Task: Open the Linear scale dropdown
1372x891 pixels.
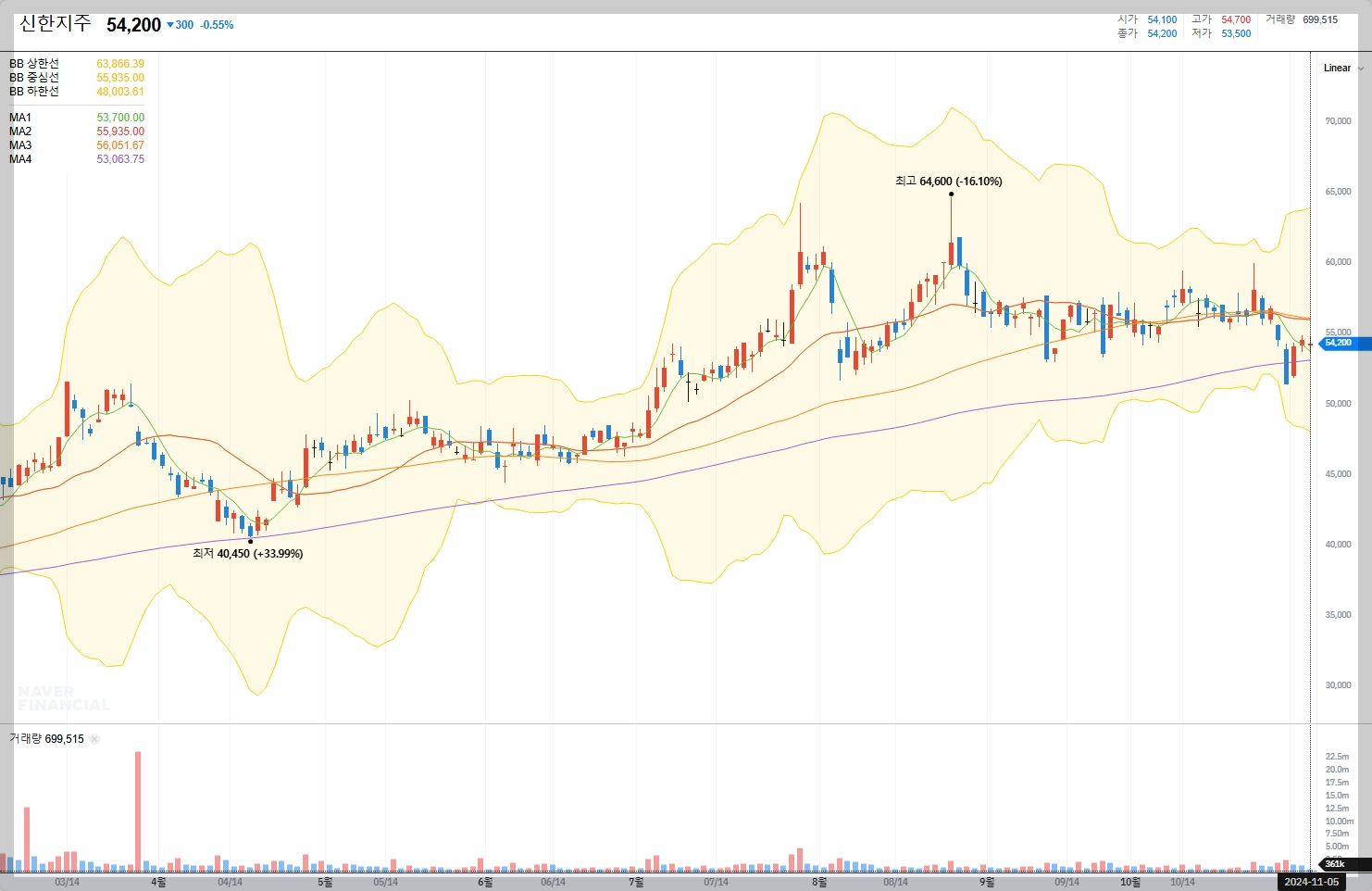Action: [x=1342, y=68]
